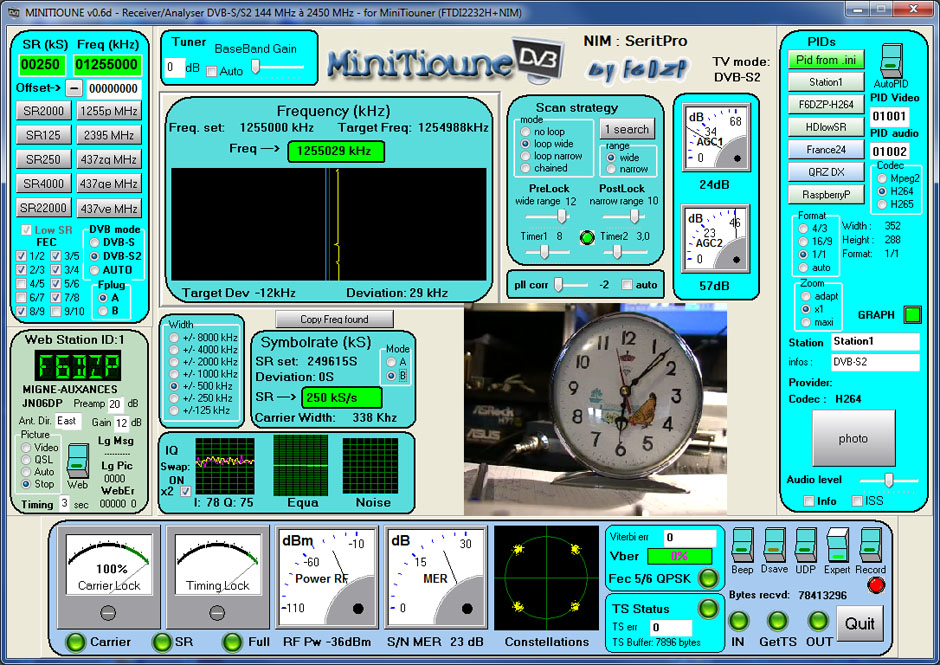Click the received video clock image
Viewport: 940px width, 665px height.
(x=595, y=409)
